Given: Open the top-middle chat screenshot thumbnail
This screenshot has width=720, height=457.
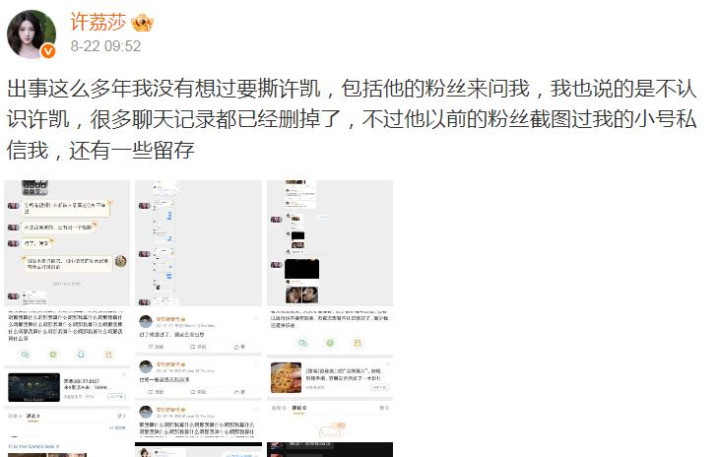Looking at the screenshot, I should [x=198, y=243].
